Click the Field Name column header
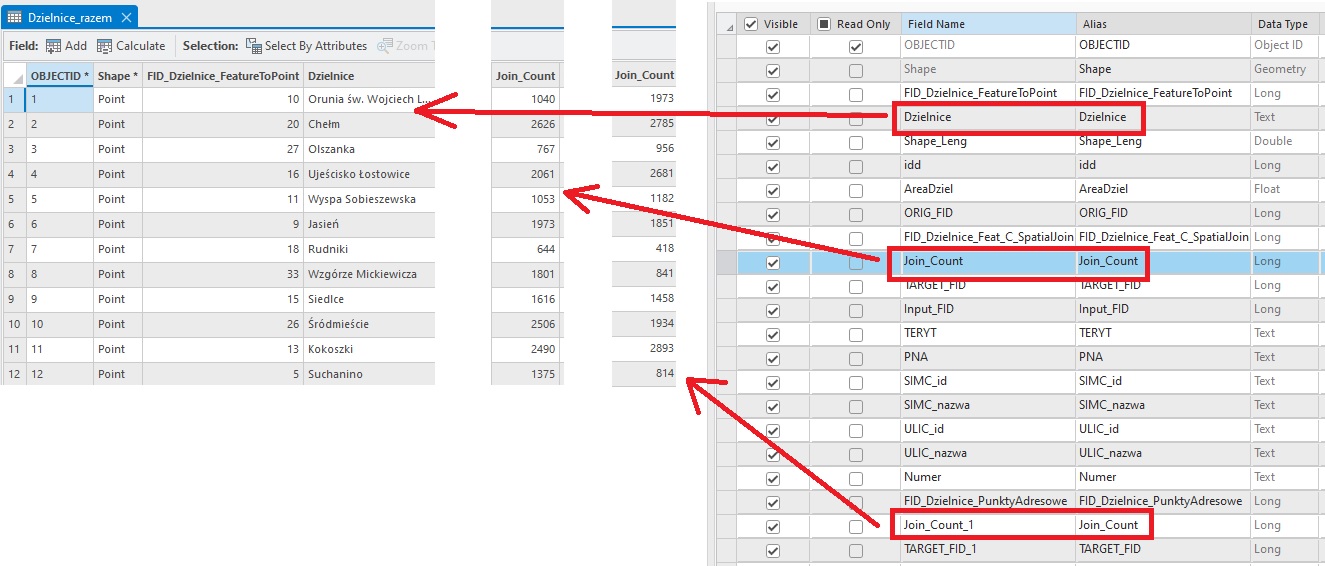 986,24
